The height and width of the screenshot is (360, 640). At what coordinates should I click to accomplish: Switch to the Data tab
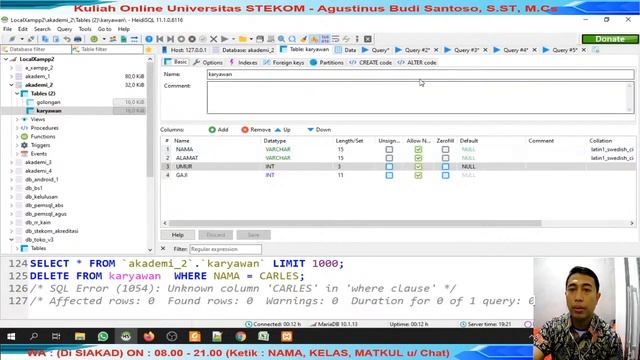tap(346, 50)
